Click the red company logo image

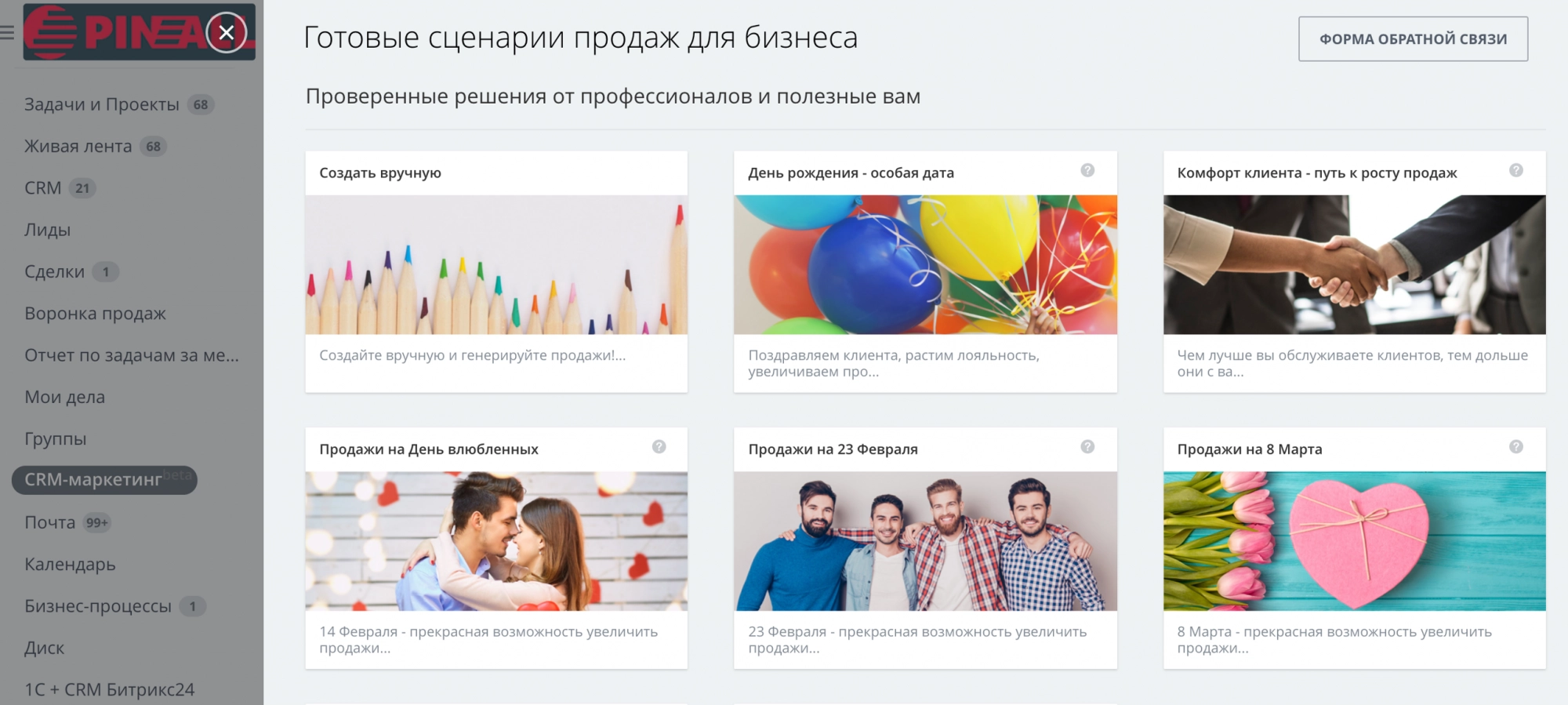pos(139,32)
